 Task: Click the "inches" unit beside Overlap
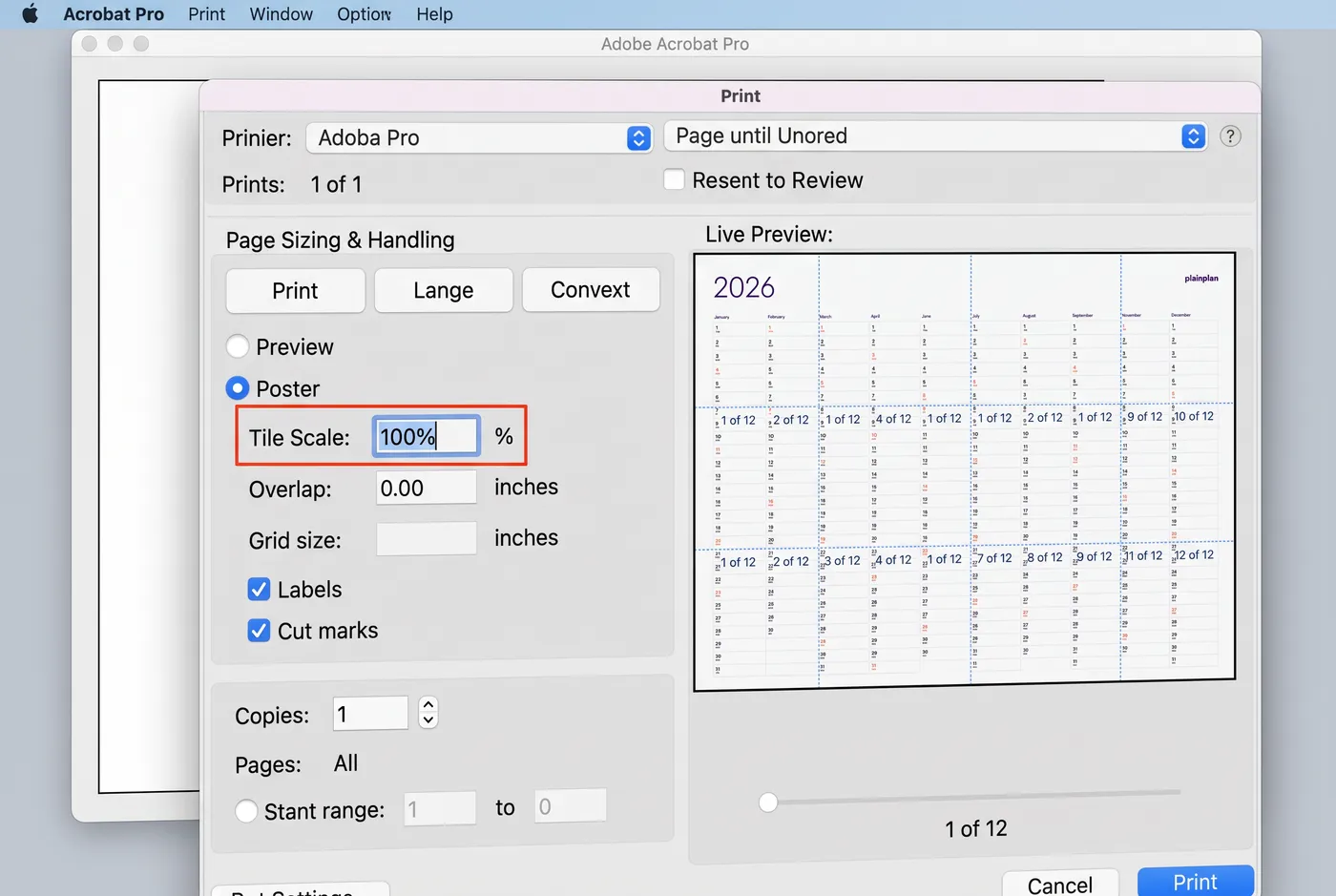526,487
